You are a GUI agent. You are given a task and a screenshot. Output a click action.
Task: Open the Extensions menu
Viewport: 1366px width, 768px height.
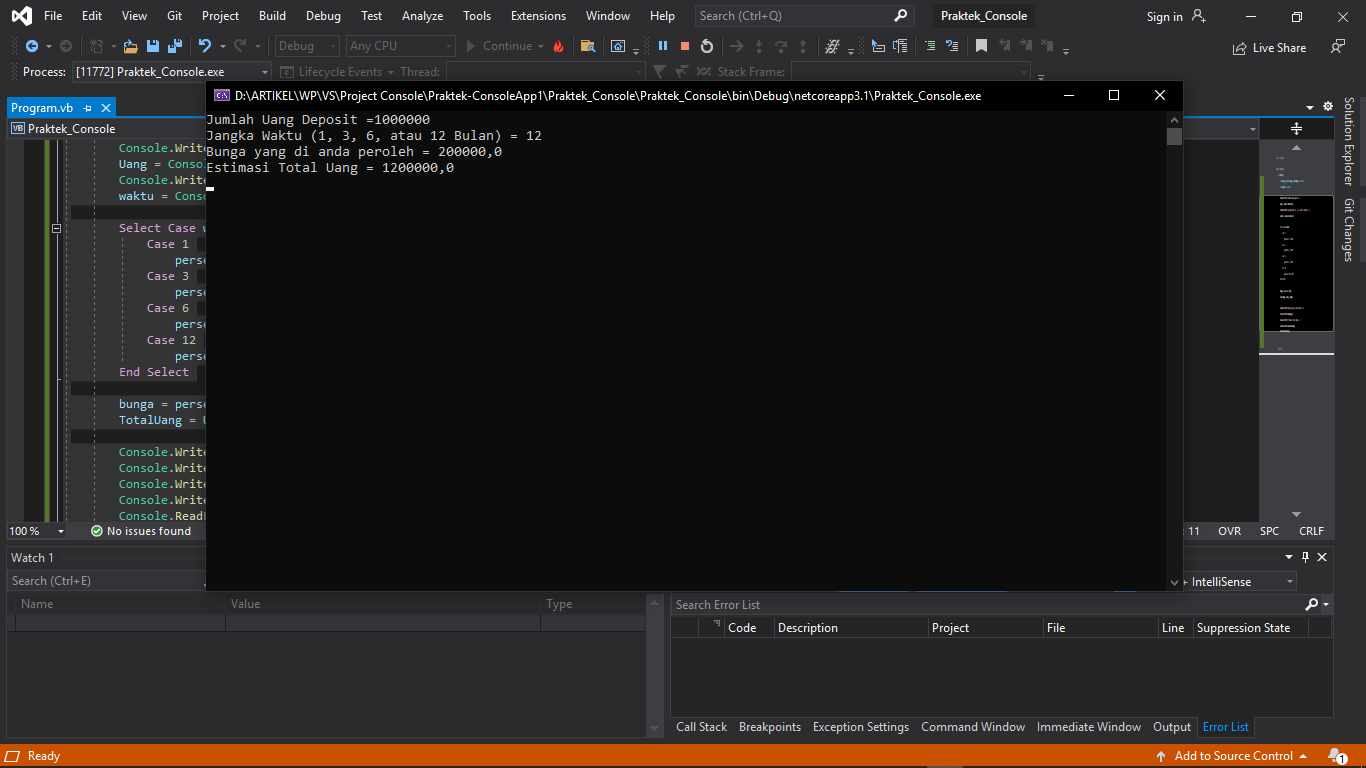coord(538,16)
